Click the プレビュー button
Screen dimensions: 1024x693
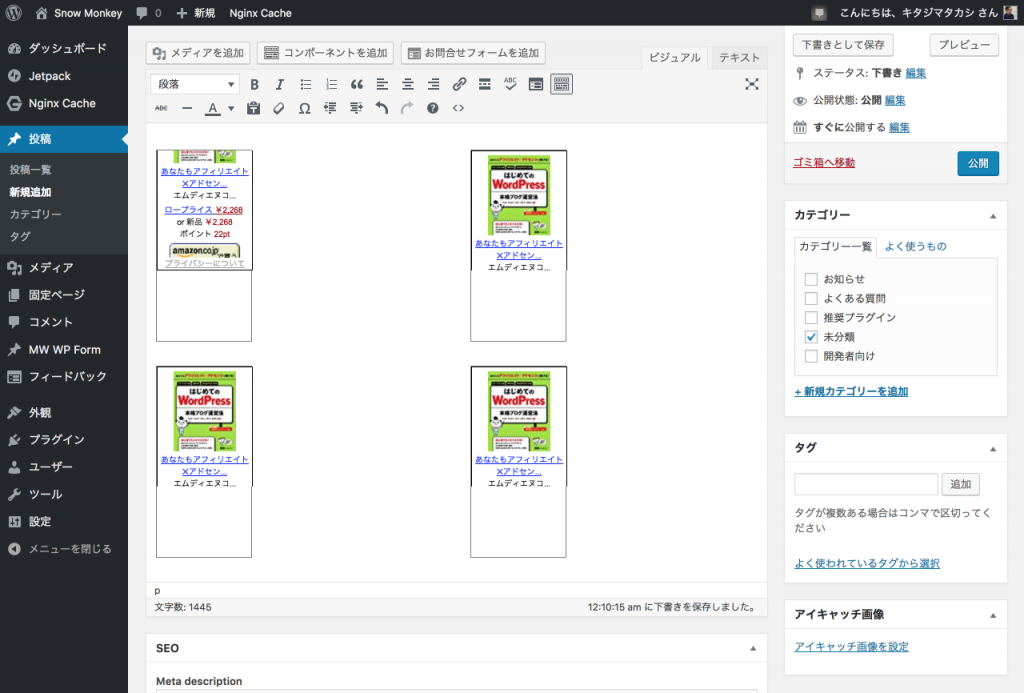964,45
